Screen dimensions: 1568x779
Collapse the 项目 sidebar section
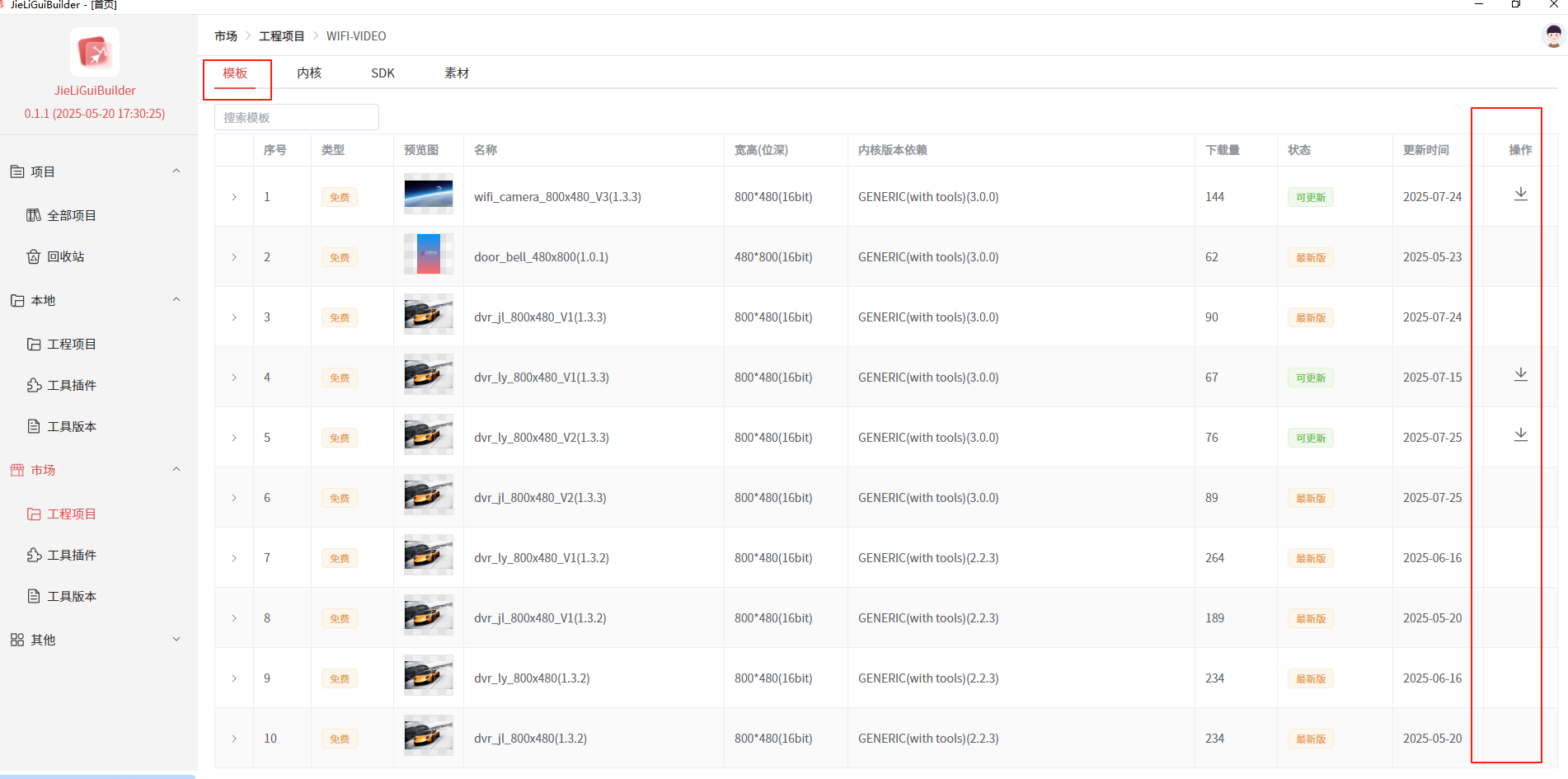[176, 171]
